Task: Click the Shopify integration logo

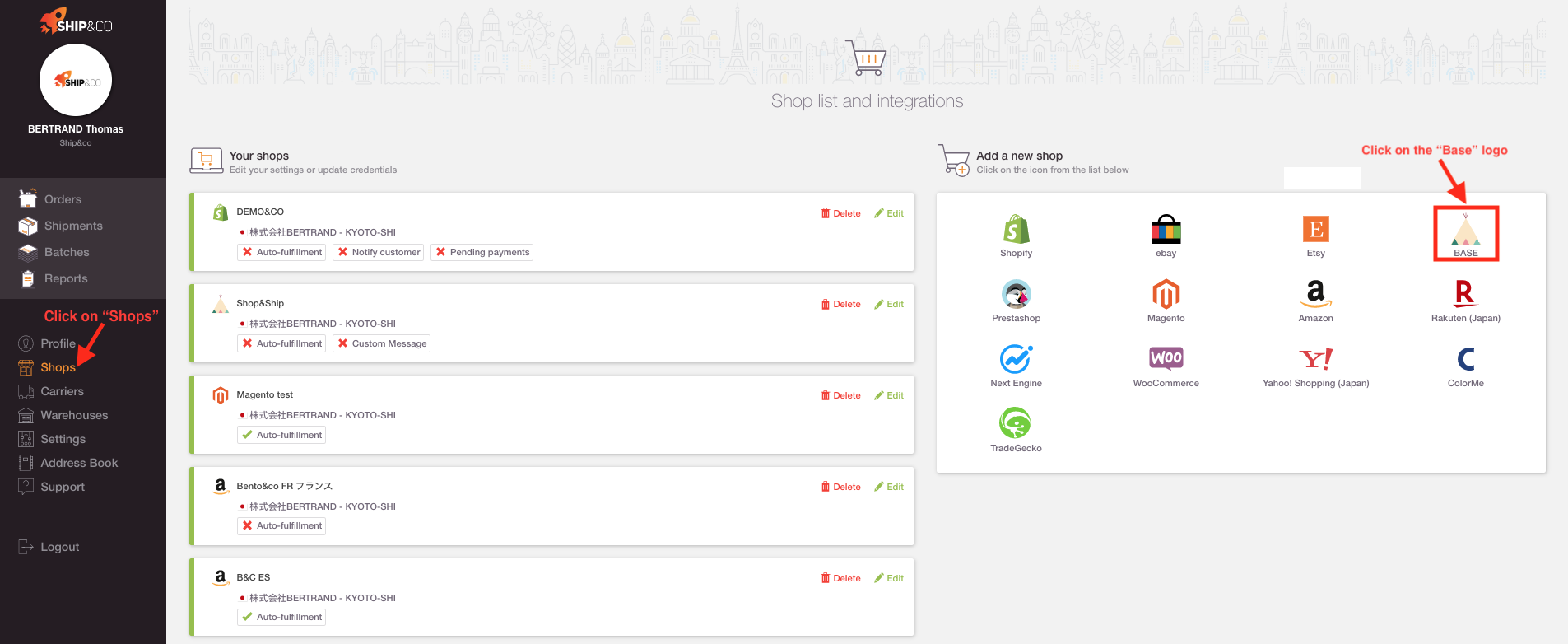Action: click(1016, 229)
